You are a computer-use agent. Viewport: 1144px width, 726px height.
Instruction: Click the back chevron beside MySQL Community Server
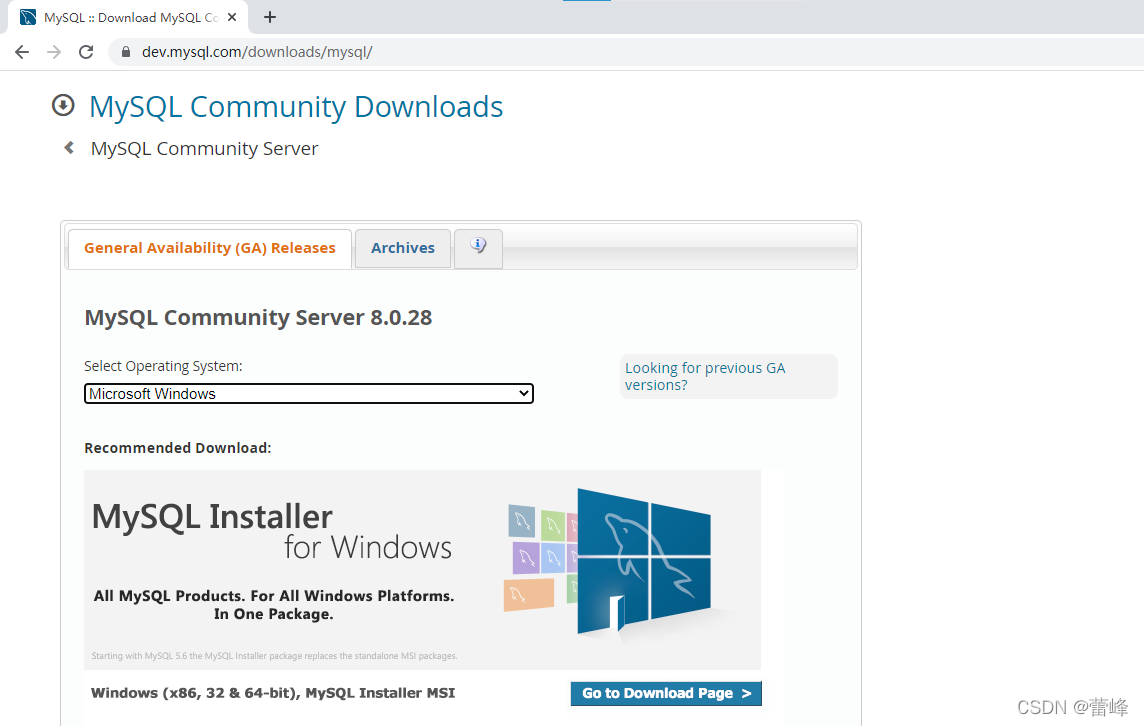pyautogui.click(x=69, y=147)
